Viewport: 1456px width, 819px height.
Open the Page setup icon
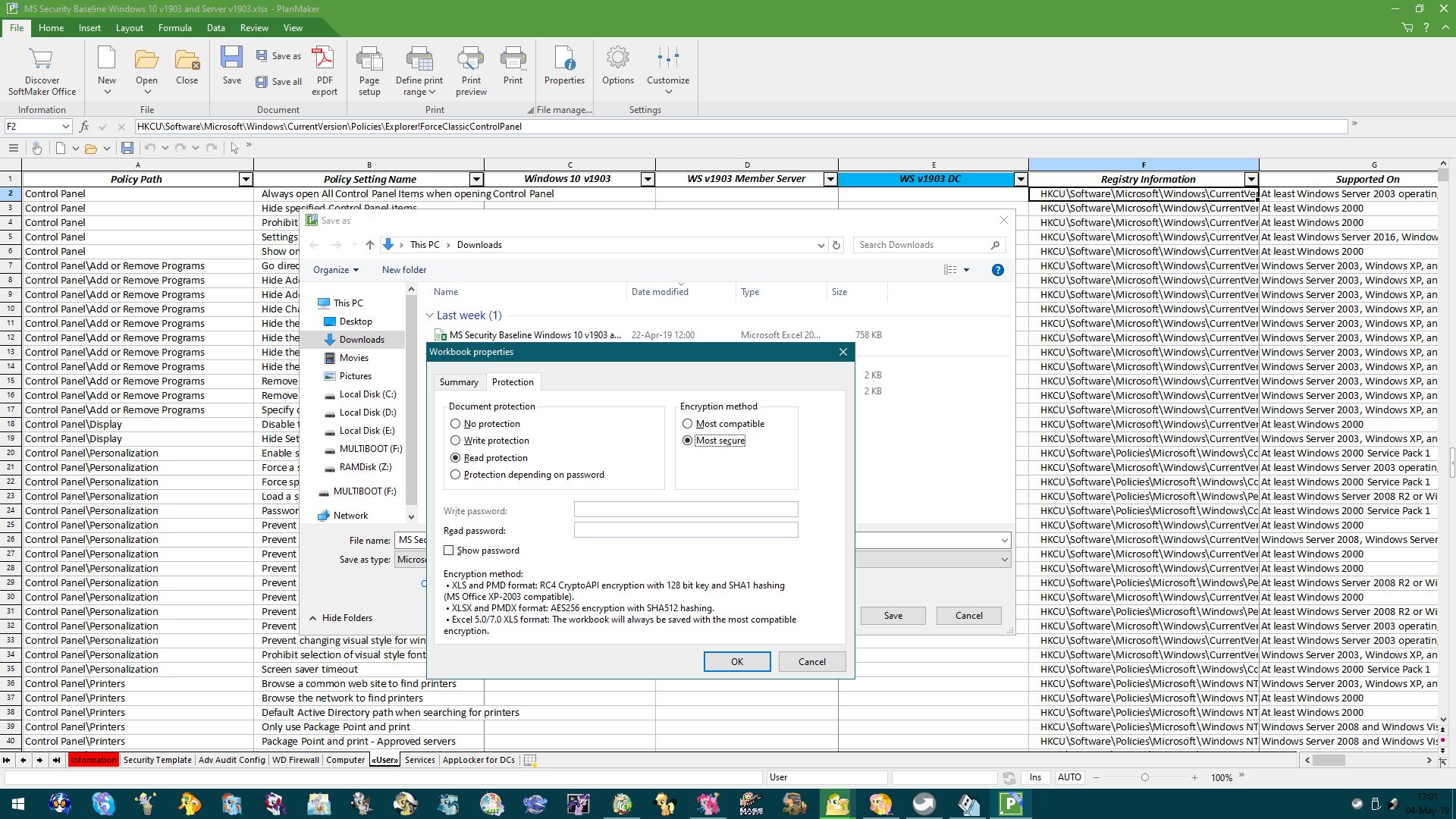(369, 70)
